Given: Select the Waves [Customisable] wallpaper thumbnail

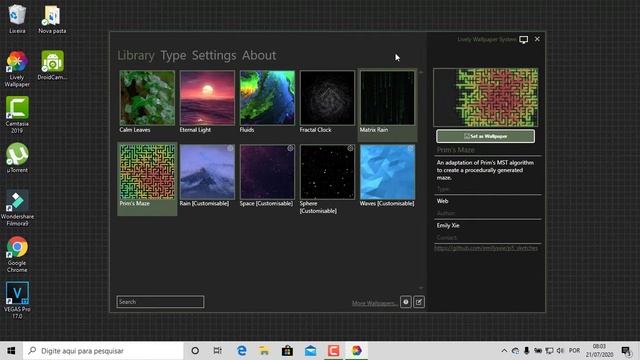Looking at the screenshot, I should pos(387,172).
